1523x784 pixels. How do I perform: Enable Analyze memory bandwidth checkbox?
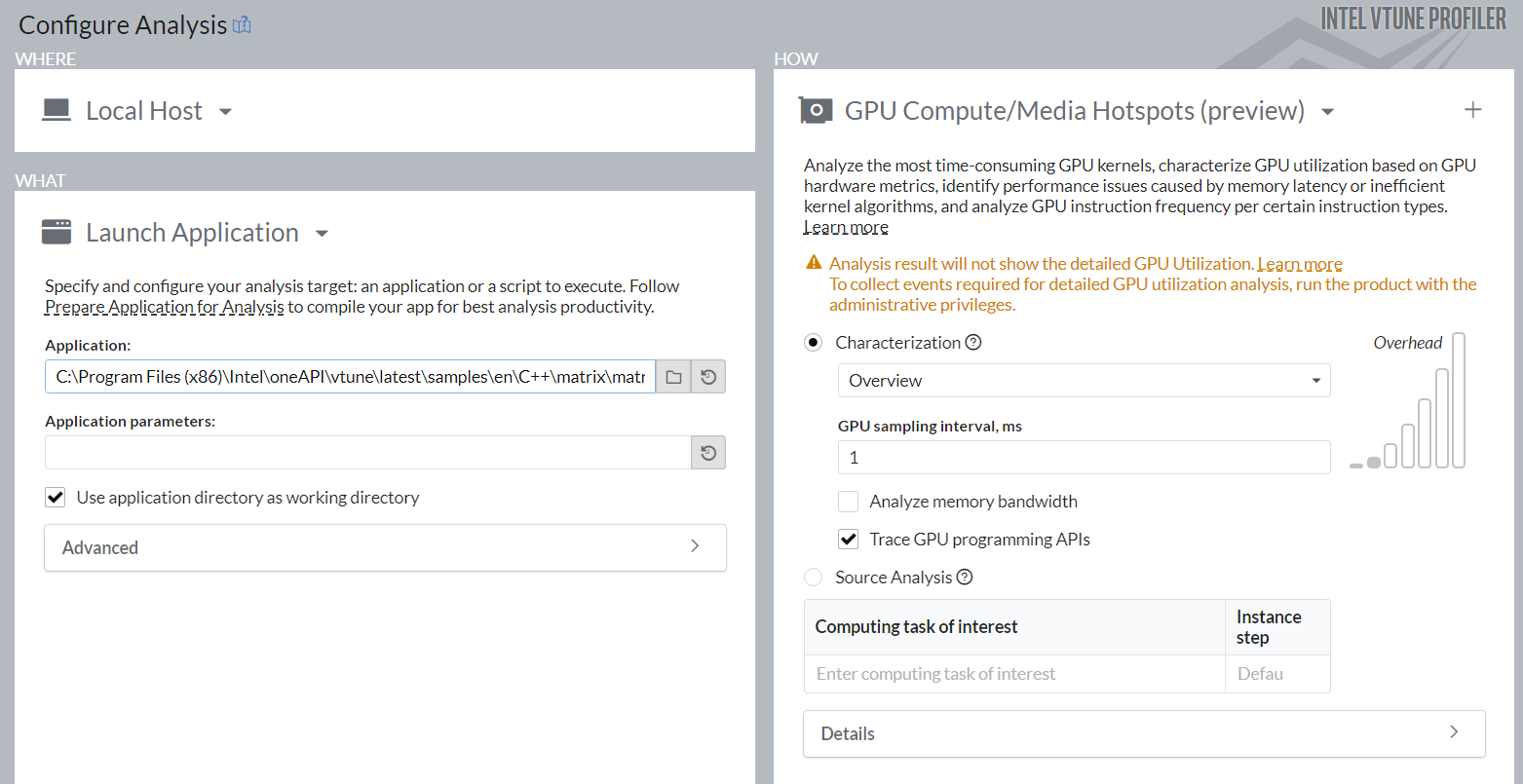(849, 502)
